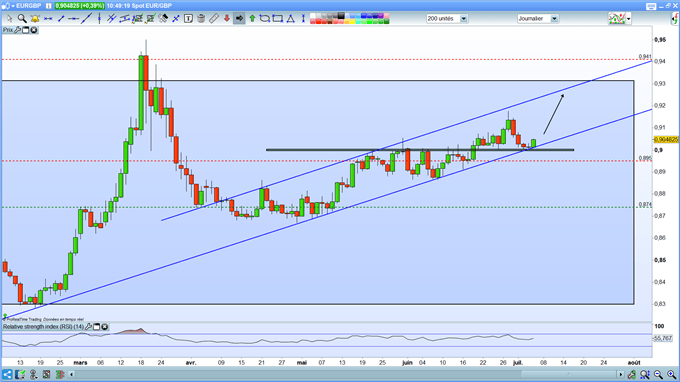Open the Journalier timeframe dropdown
680x382 pixels.
[554, 19]
